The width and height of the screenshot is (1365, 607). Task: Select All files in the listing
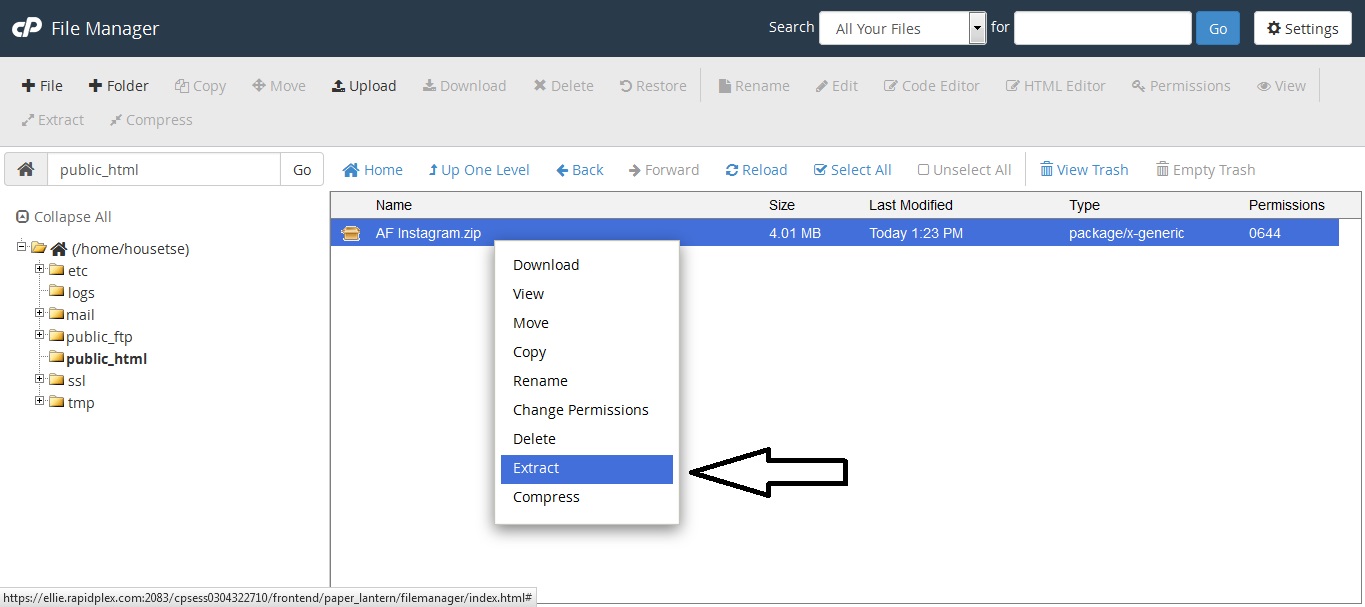(852, 169)
